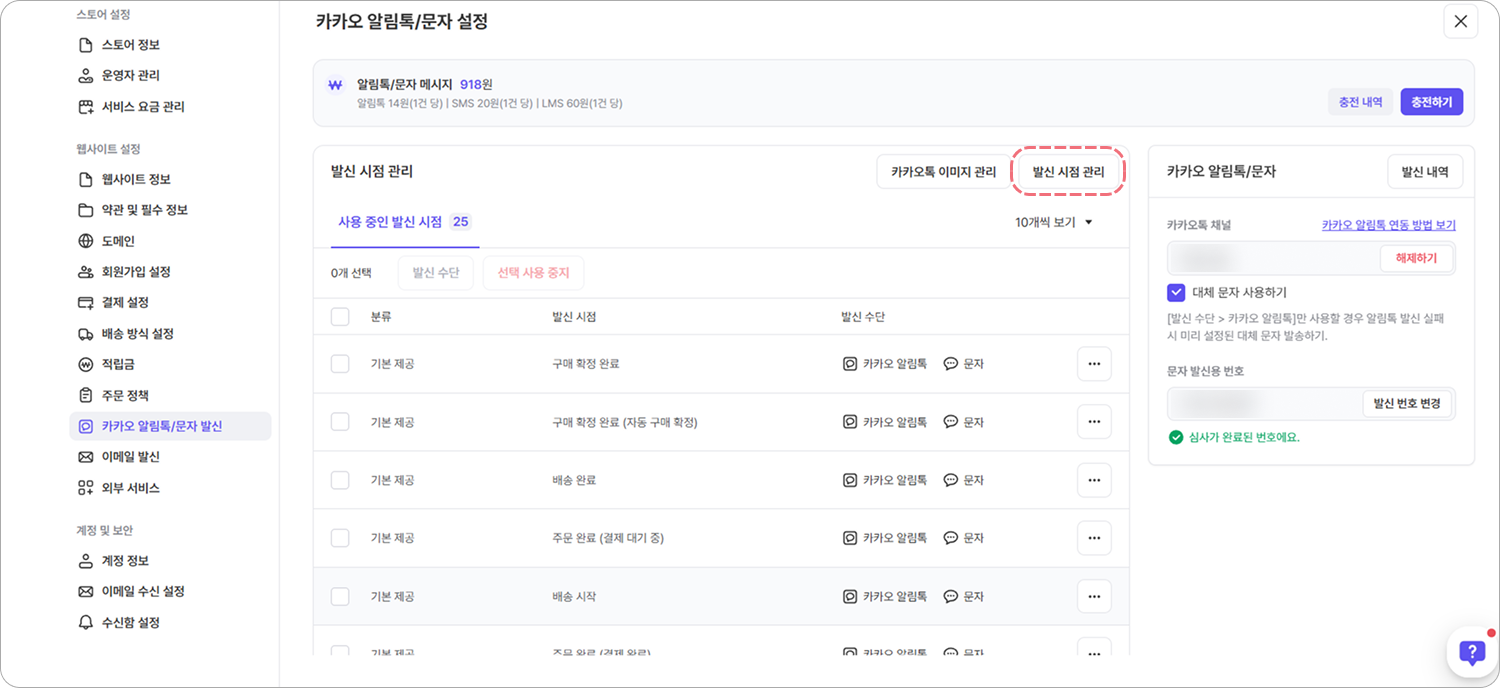Click the 주문 정책 clipboard icon
Screen dimensions: 1500x688
(85, 396)
